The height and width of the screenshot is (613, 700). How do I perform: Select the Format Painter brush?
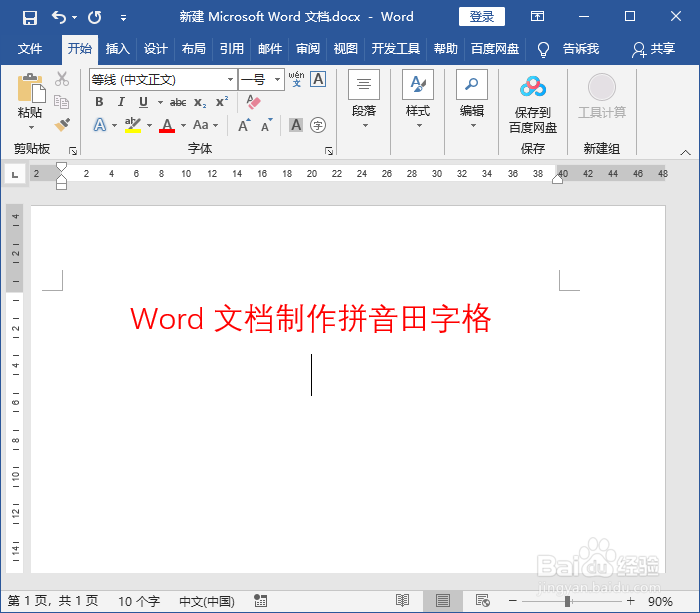(x=62, y=125)
